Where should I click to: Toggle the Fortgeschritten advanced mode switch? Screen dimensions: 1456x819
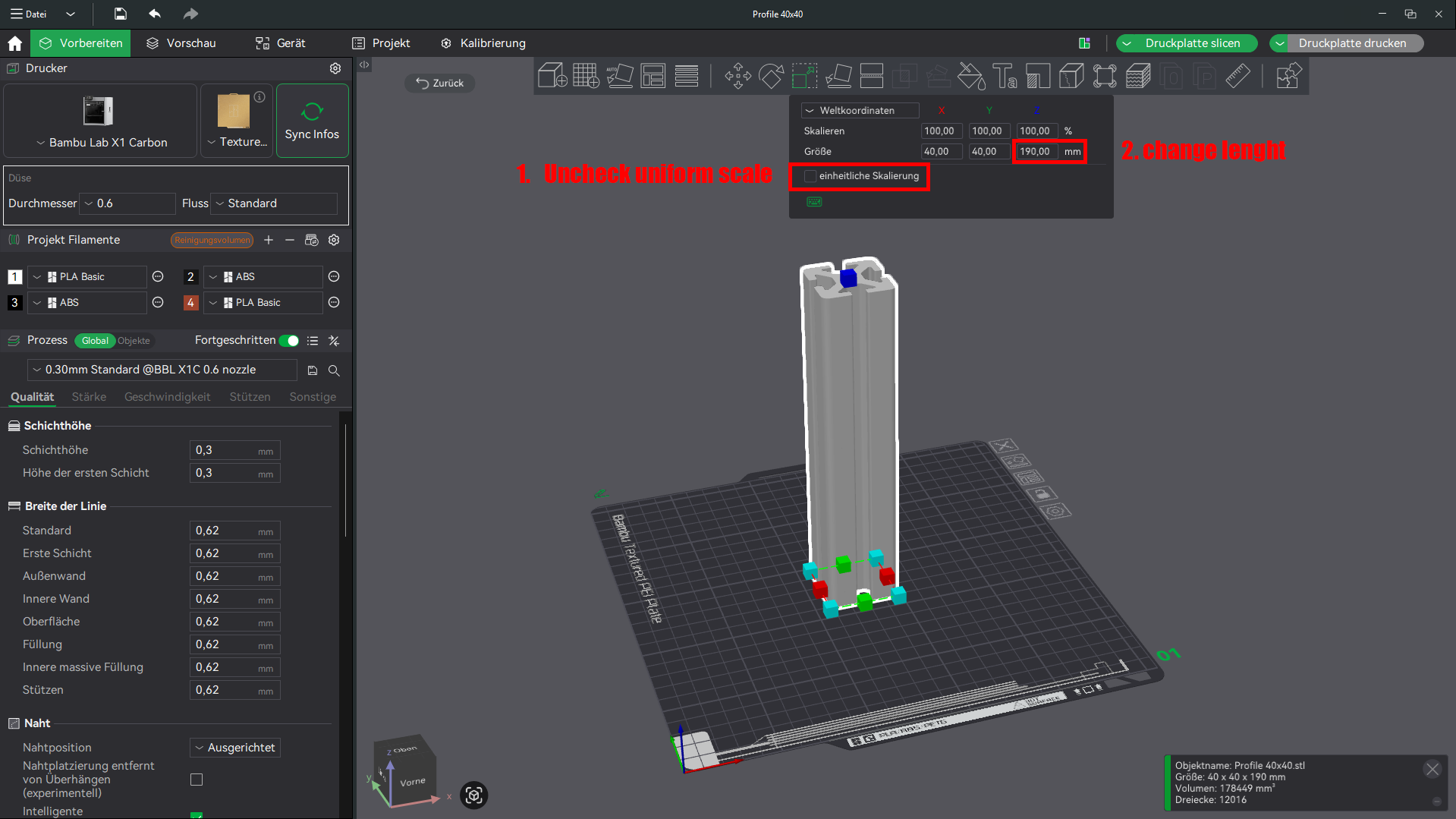pyautogui.click(x=289, y=341)
